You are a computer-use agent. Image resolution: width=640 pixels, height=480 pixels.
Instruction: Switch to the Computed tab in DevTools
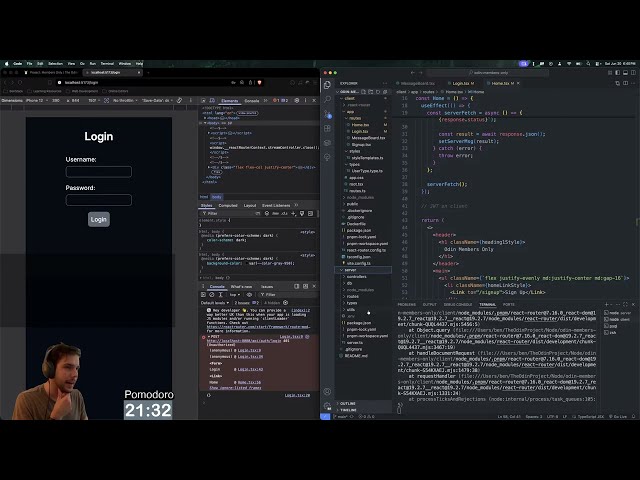(x=228, y=205)
